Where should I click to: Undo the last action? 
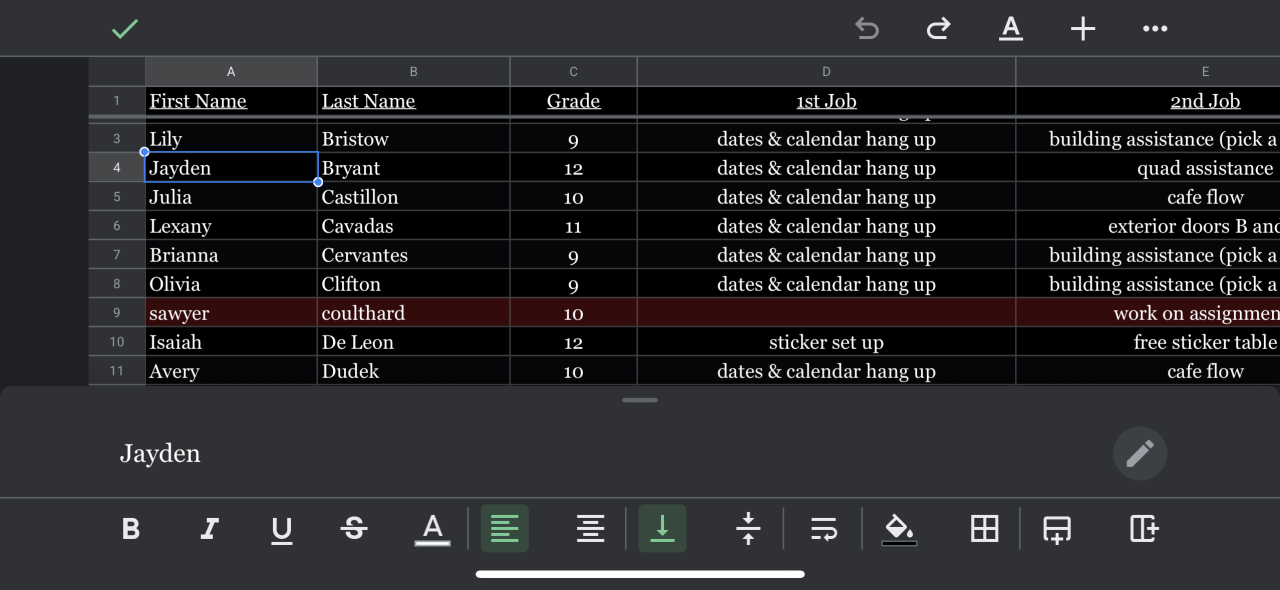pyautogui.click(x=867, y=29)
